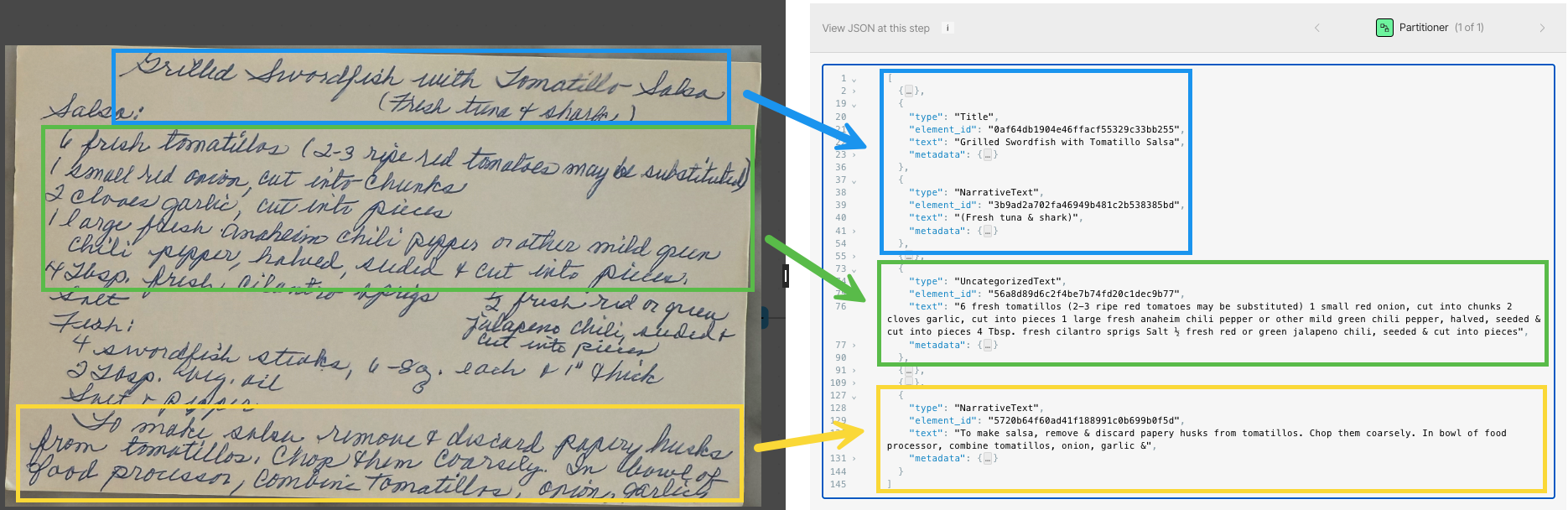Collapse the Title object at line 19
The height and width of the screenshot is (510, 1568).
click(x=854, y=104)
